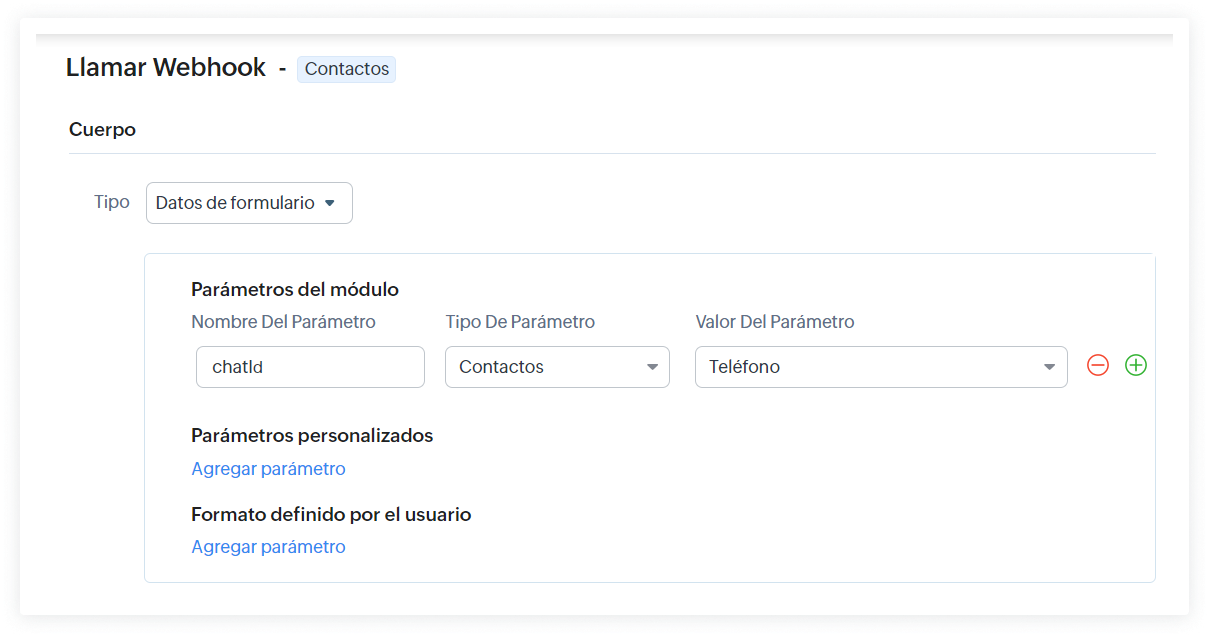Click the Parámetros personalizados heading
Screen dimensions: 1209x637
coord(312,435)
